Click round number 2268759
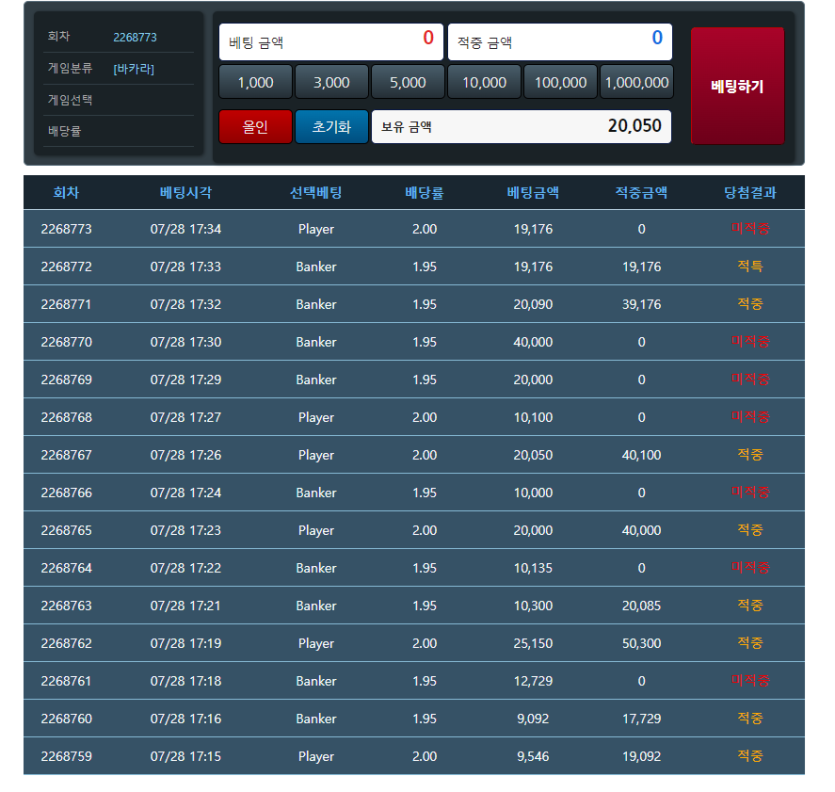Viewport: 835px width, 792px height. [67, 756]
